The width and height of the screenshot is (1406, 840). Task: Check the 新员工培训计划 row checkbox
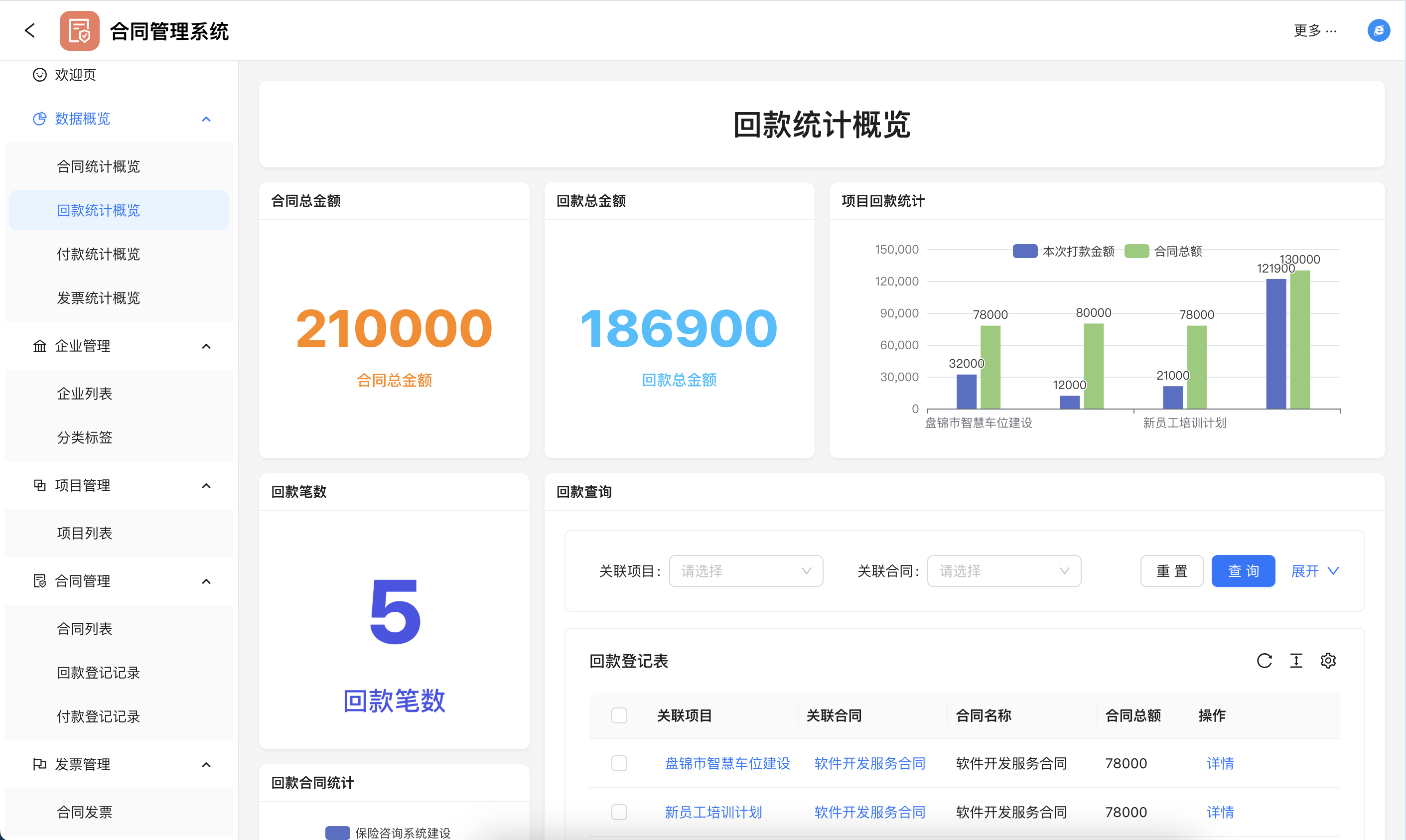619,812
